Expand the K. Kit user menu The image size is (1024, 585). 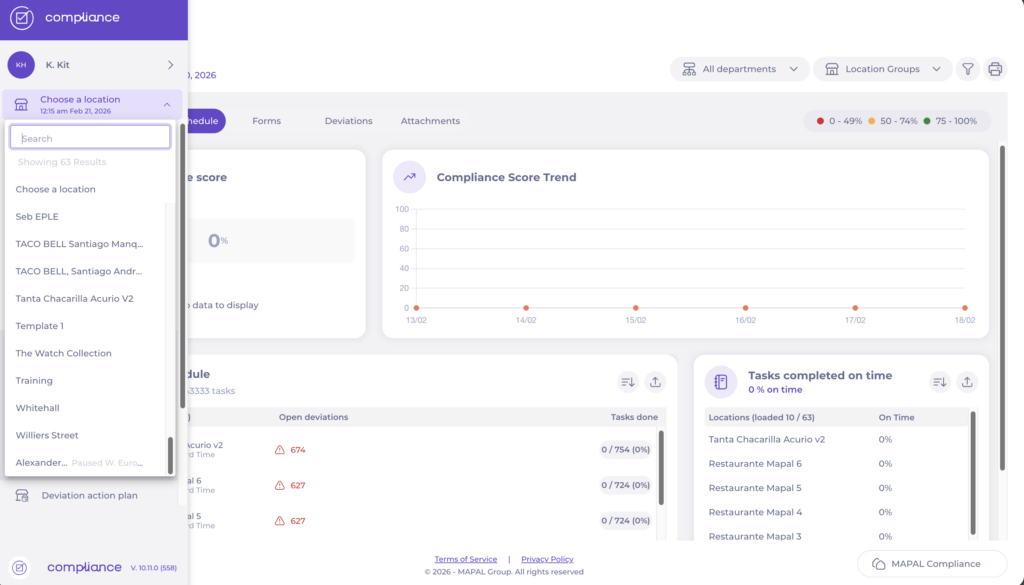click(170, 65)
